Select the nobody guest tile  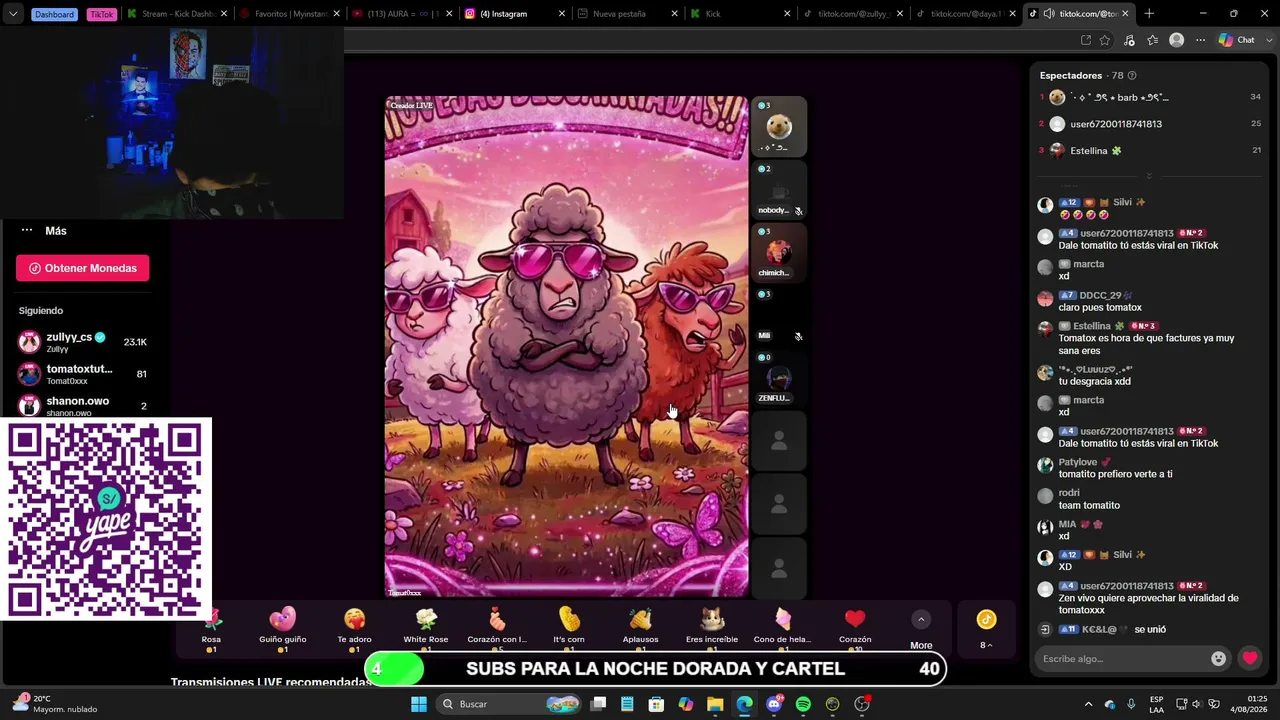(x=779, y=190)
